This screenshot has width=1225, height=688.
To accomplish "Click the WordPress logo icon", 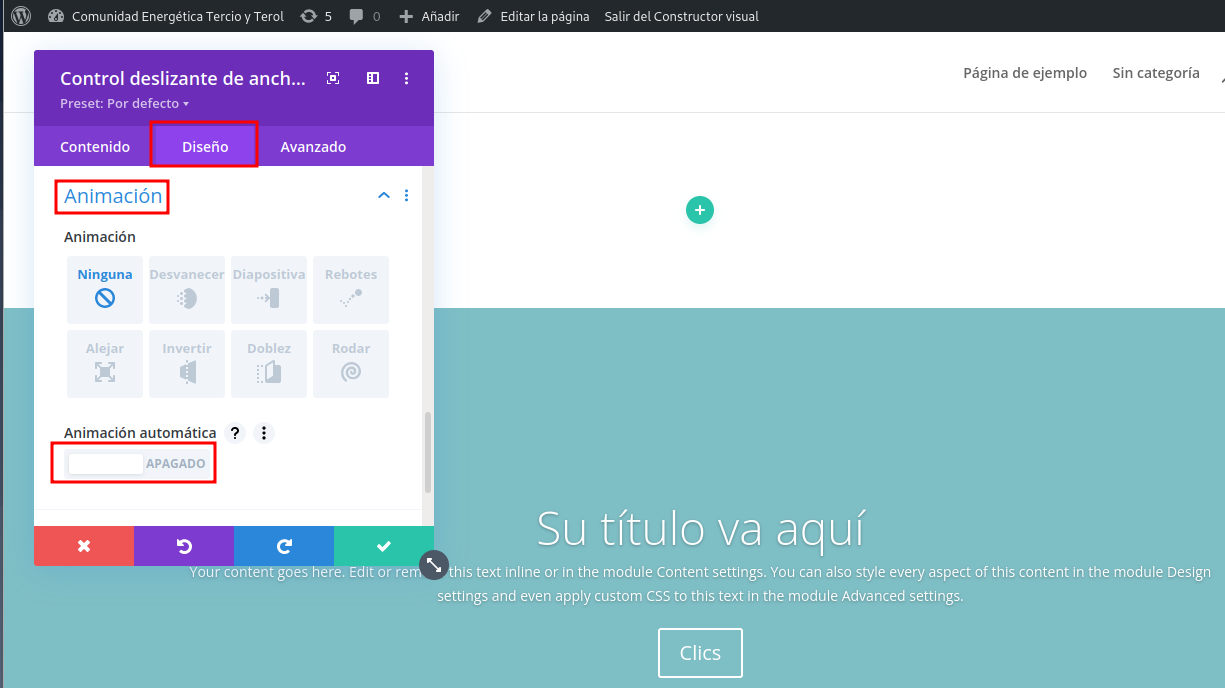I will (21, 16).
